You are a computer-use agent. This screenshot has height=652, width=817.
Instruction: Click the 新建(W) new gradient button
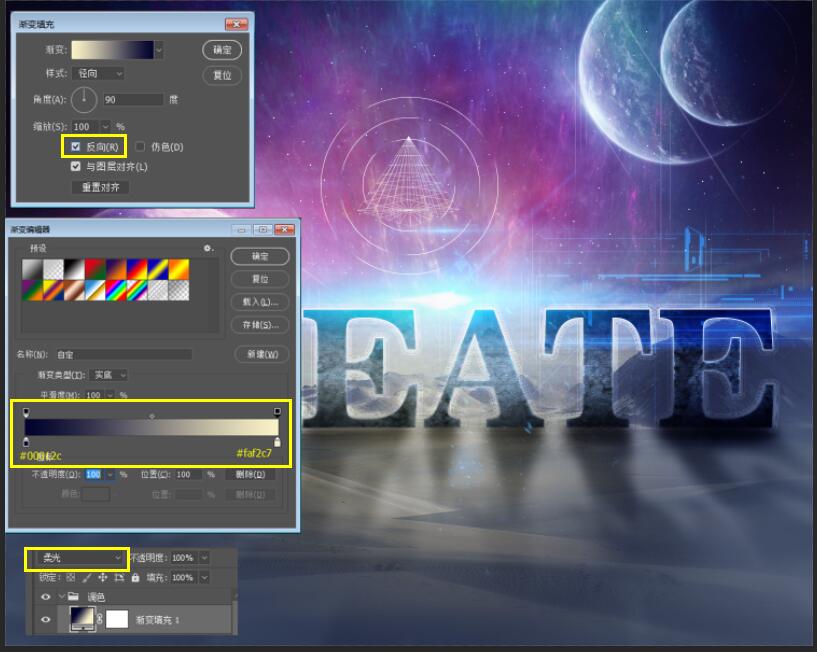262,354
